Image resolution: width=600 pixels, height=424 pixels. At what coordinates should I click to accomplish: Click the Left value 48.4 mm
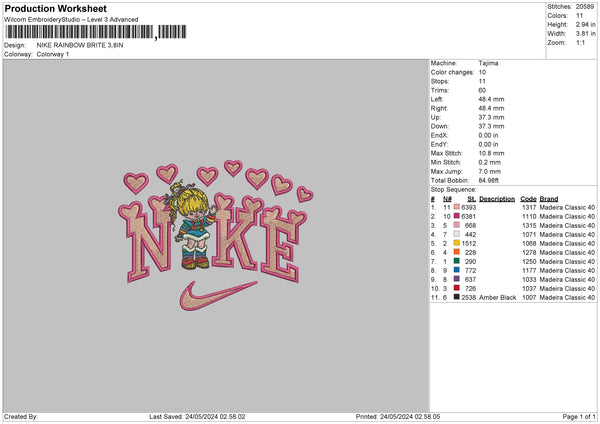(491, 99)
